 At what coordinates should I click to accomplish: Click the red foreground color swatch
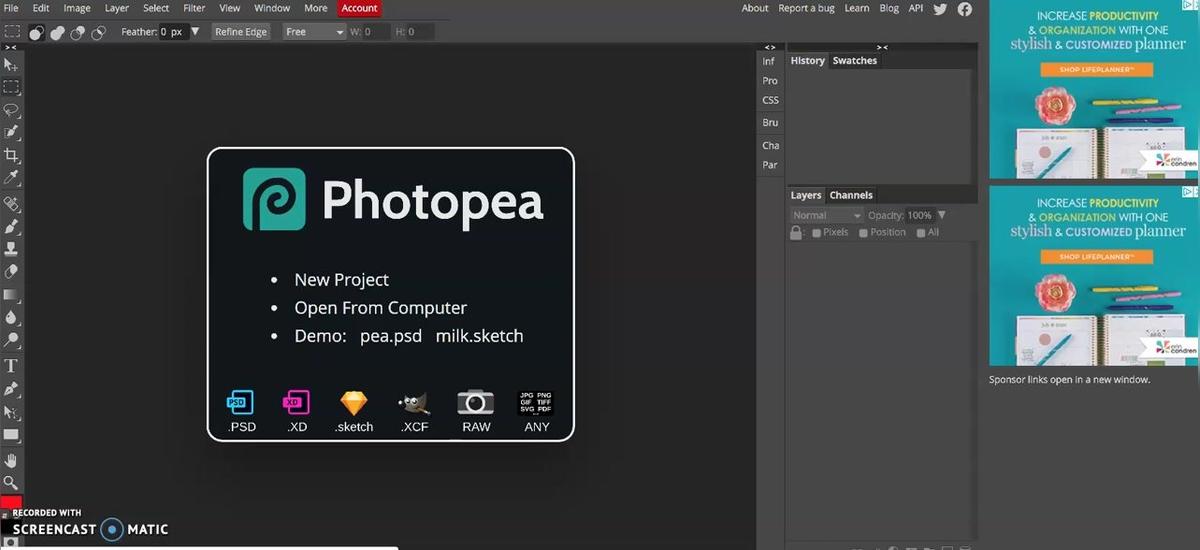click(10, 502)
